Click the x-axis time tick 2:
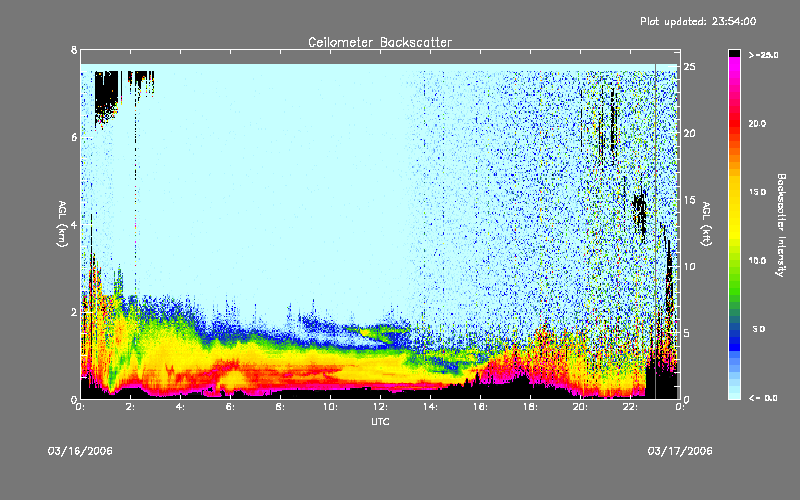This screenshot has width=800, height=500. tap(131, 407)
